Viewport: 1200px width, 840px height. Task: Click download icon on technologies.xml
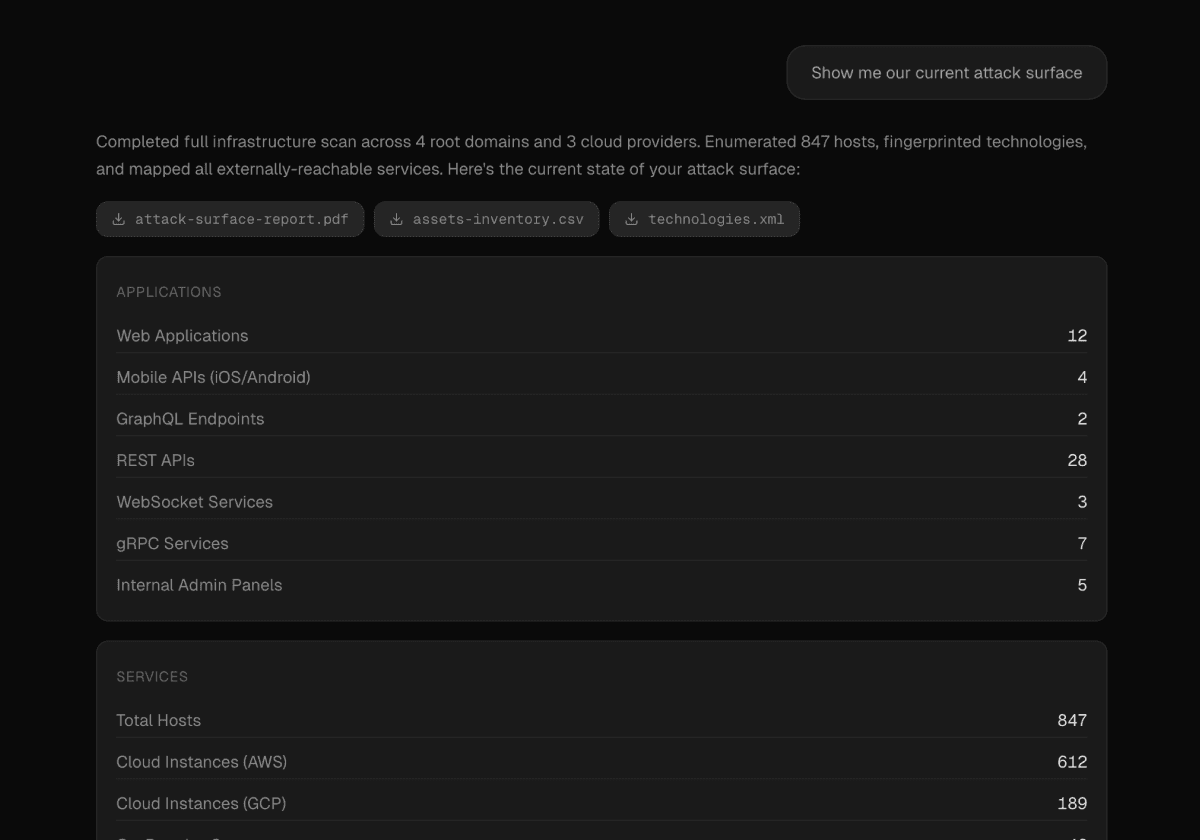coord(631,219)
